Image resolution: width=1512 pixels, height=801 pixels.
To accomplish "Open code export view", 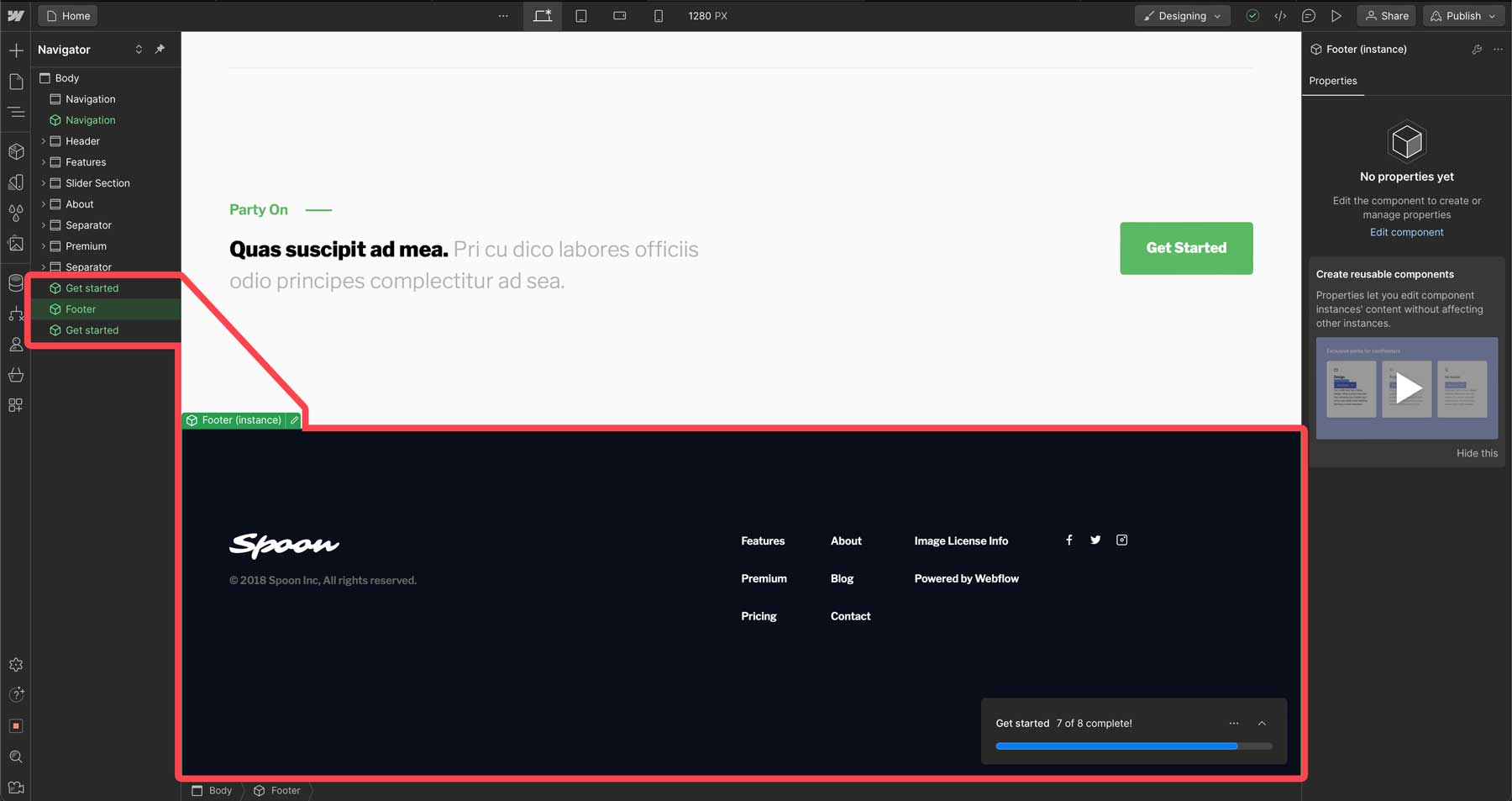I will coord(1280,15).
